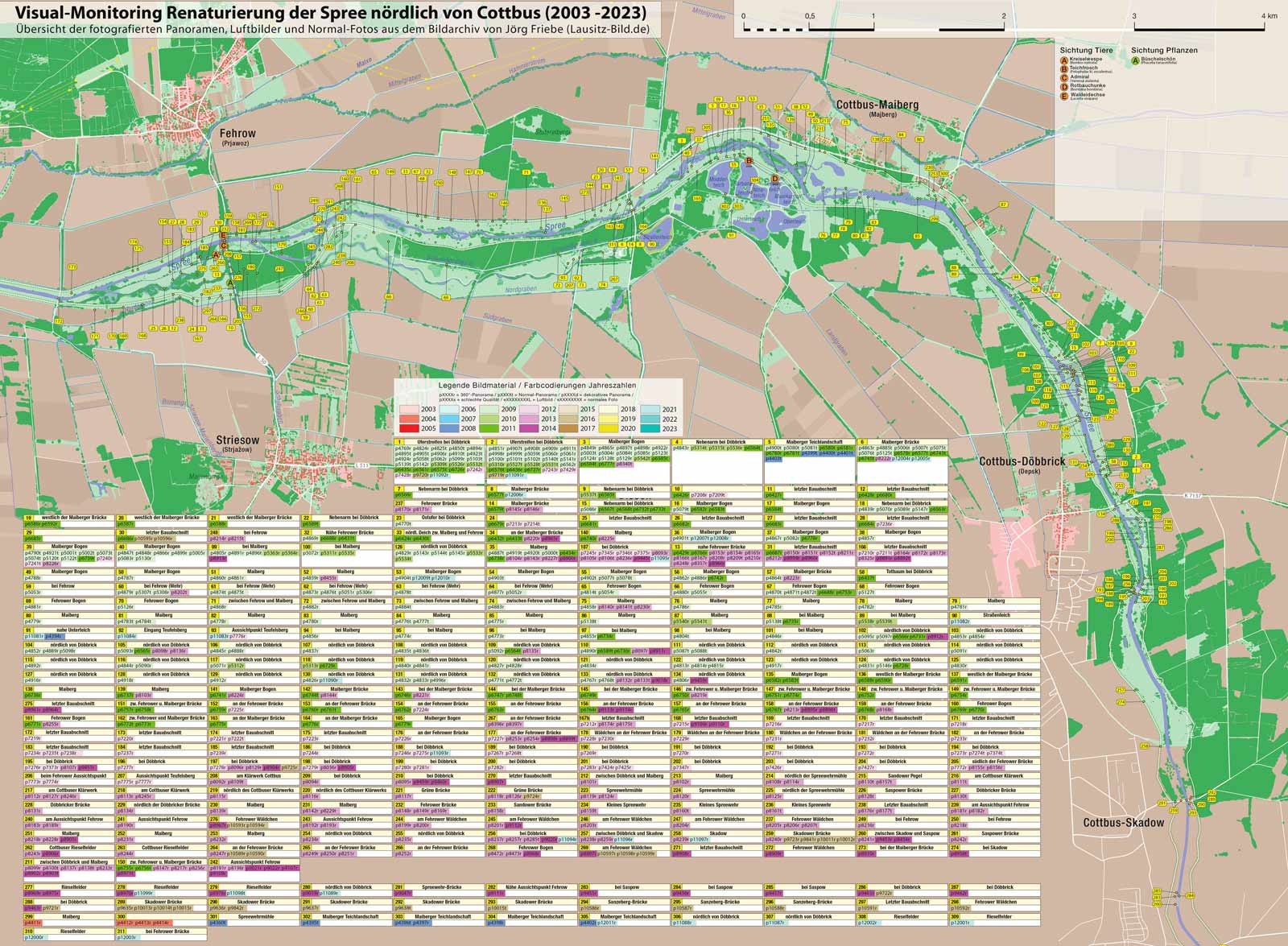Select the 2011 green color swatch
1288x946 pixels.
[x=488, y=429]
